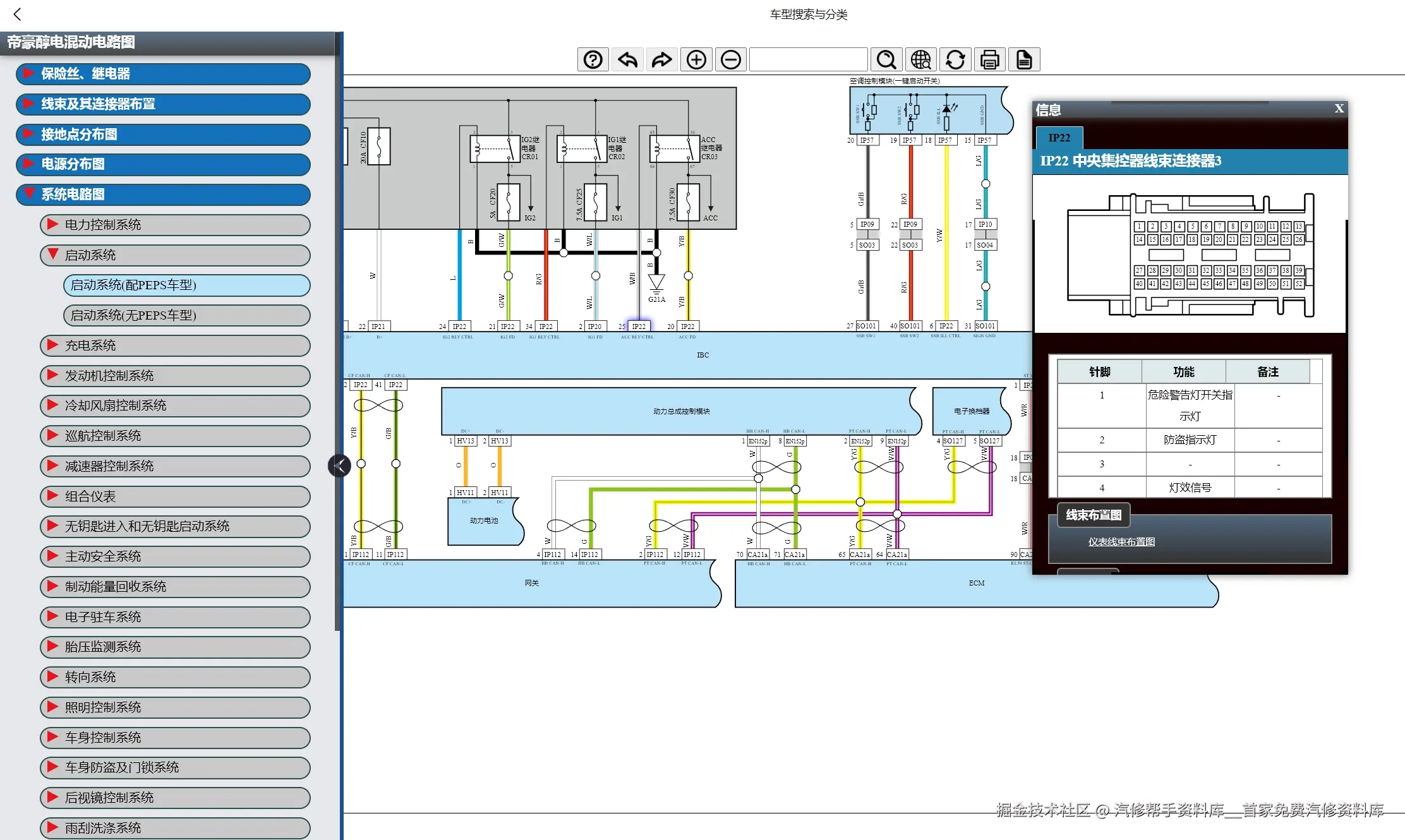Viewport: 1405px width, 840px height.
Task: Click the sidebar vertical scrollbar
Action: coord(339,332)
